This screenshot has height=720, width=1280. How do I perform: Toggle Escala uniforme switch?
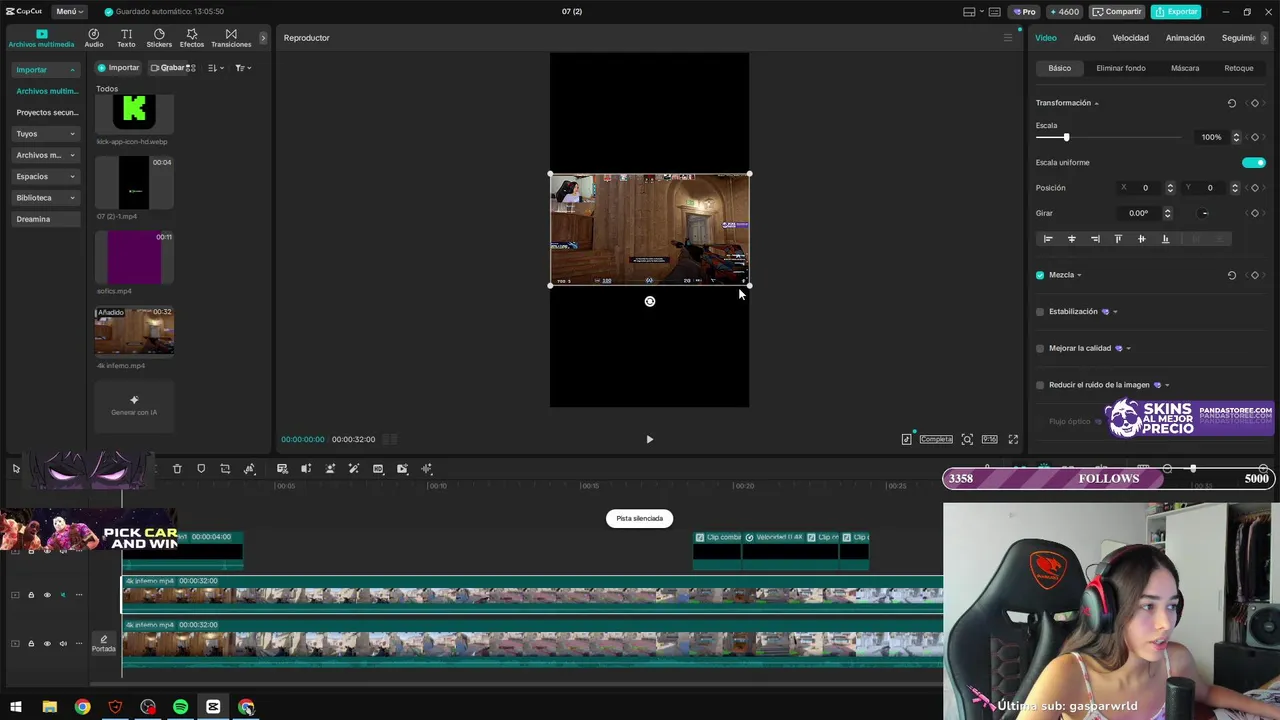coord(1253,162)
